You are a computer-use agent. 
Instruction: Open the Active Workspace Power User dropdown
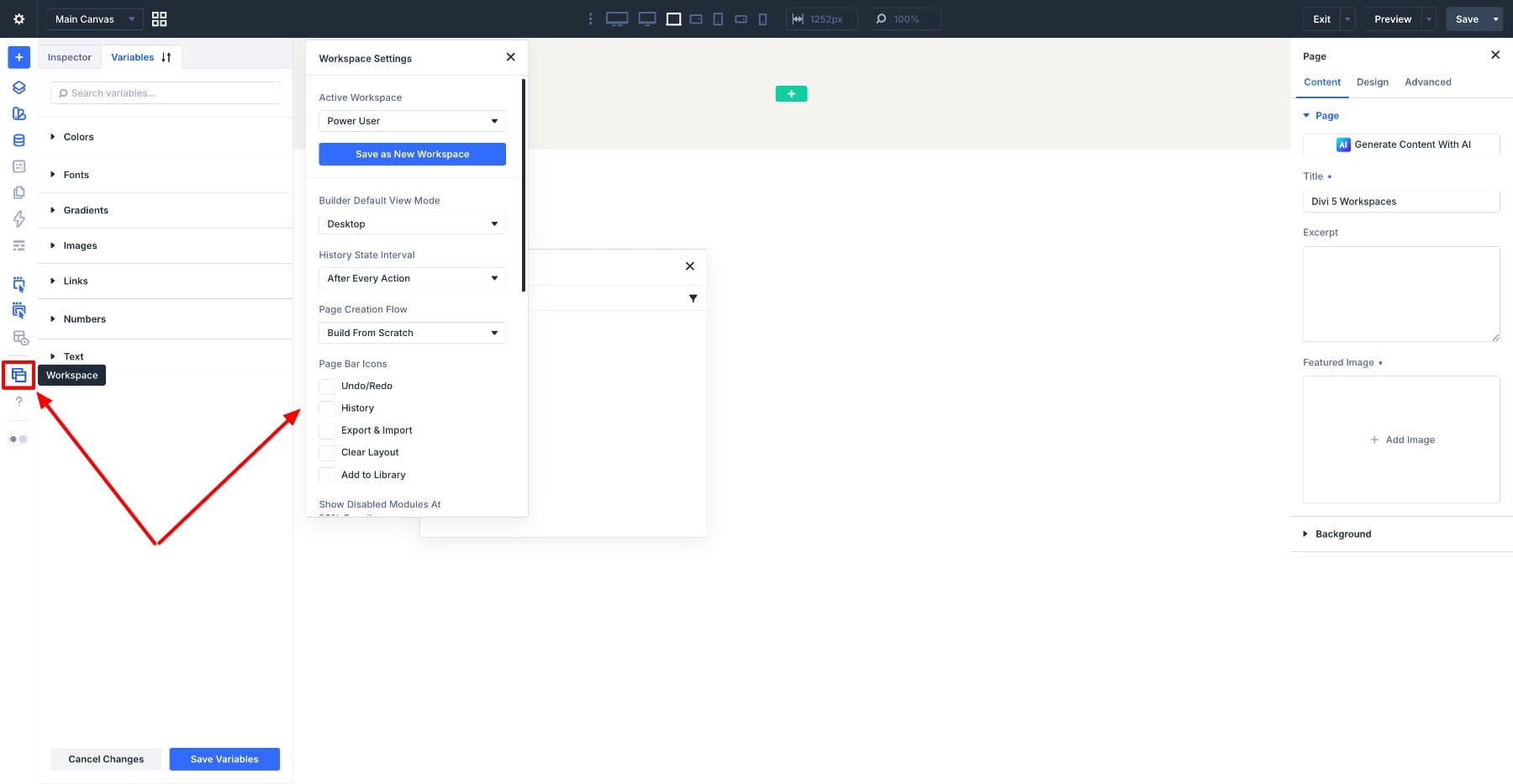click(x=412, y=121)
